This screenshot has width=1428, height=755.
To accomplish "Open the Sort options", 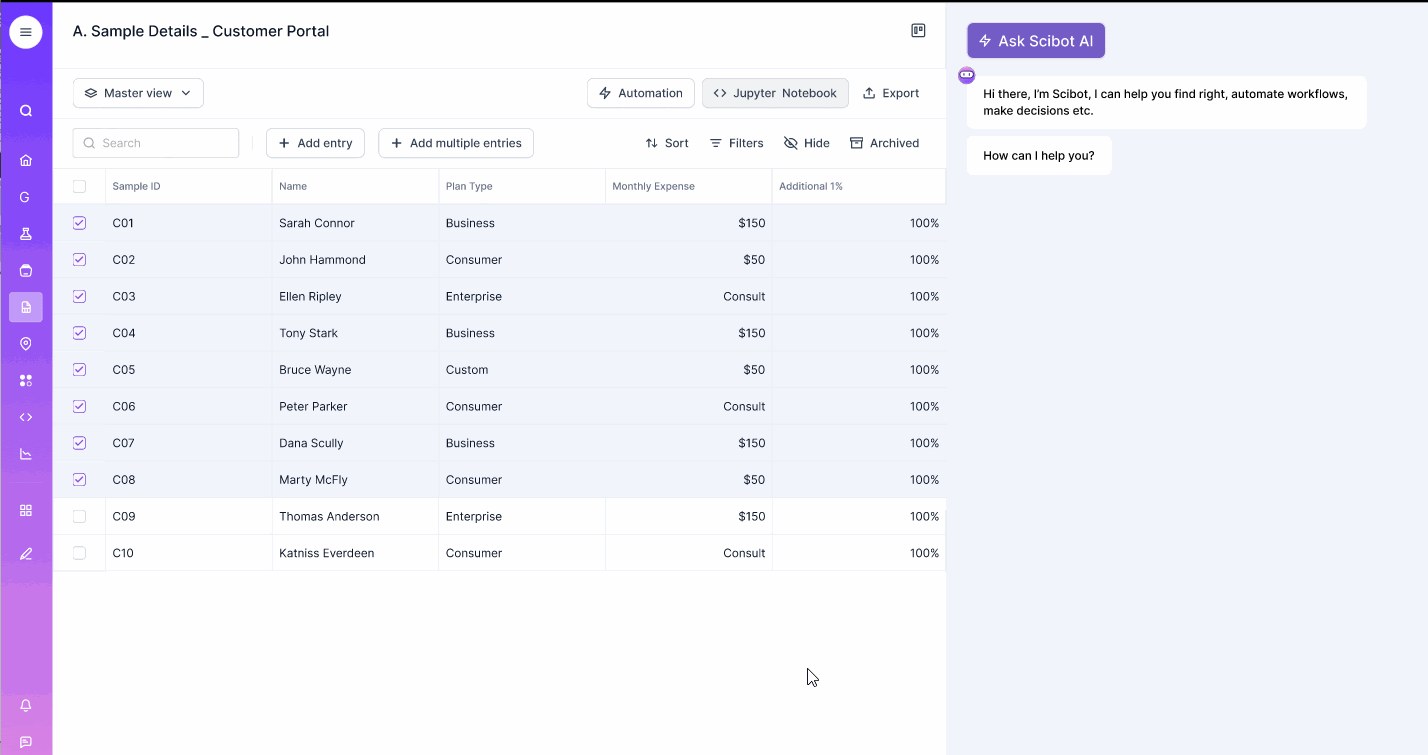I will coord(666,142).
